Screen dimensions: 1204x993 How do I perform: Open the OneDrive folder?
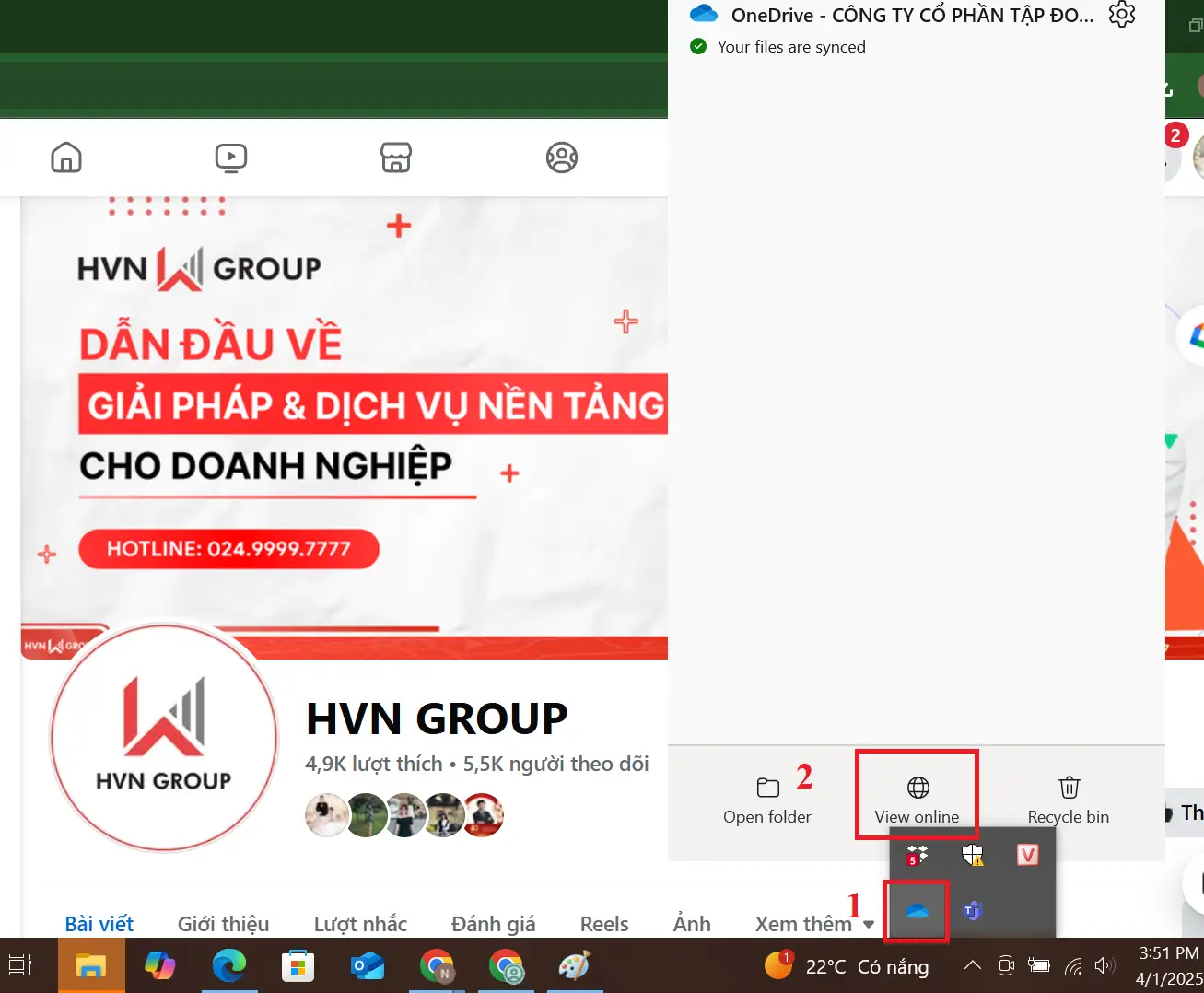pyautogui.click(x=766, y=800)
